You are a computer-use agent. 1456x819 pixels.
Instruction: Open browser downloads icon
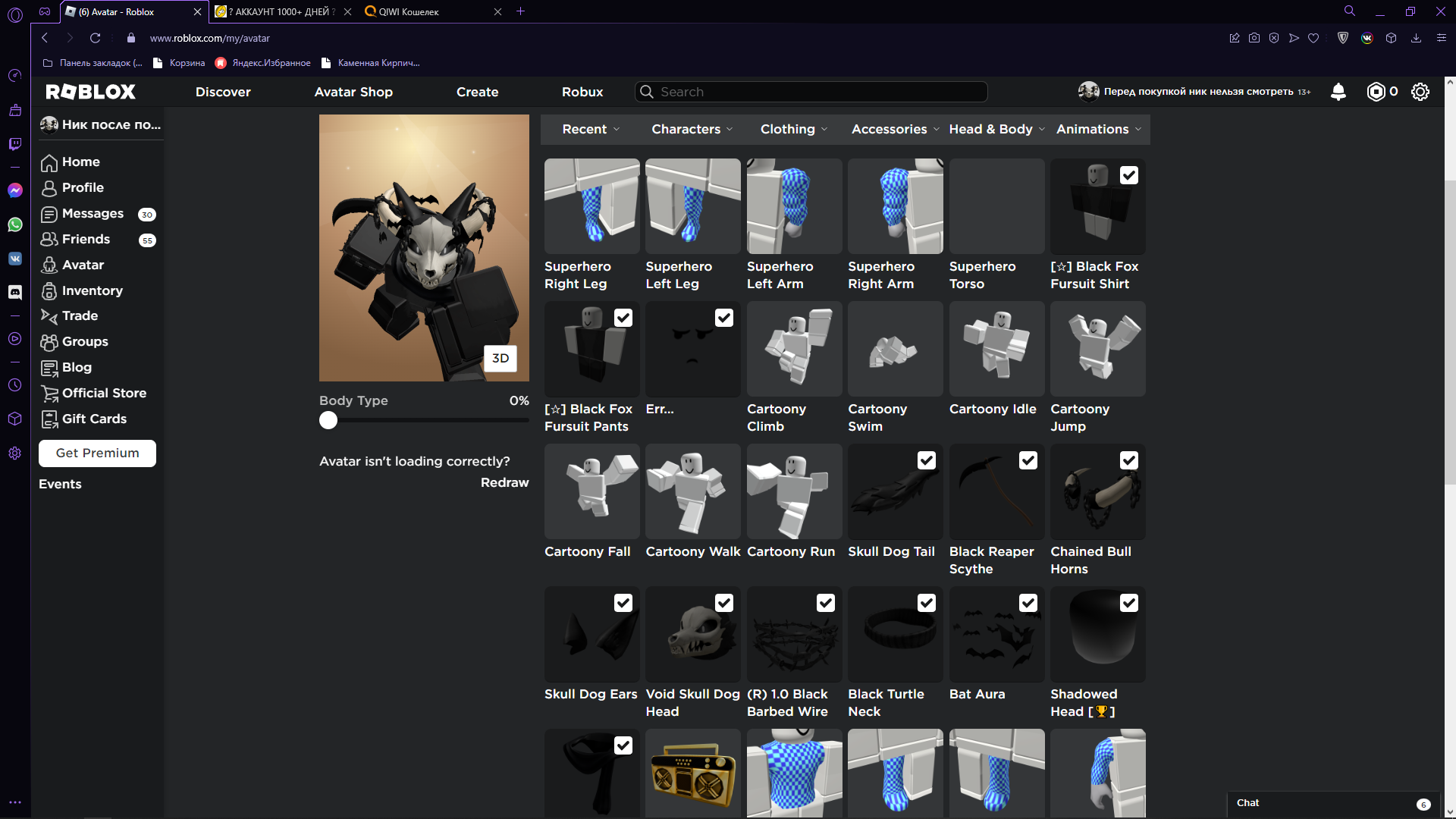(1416, 38)
